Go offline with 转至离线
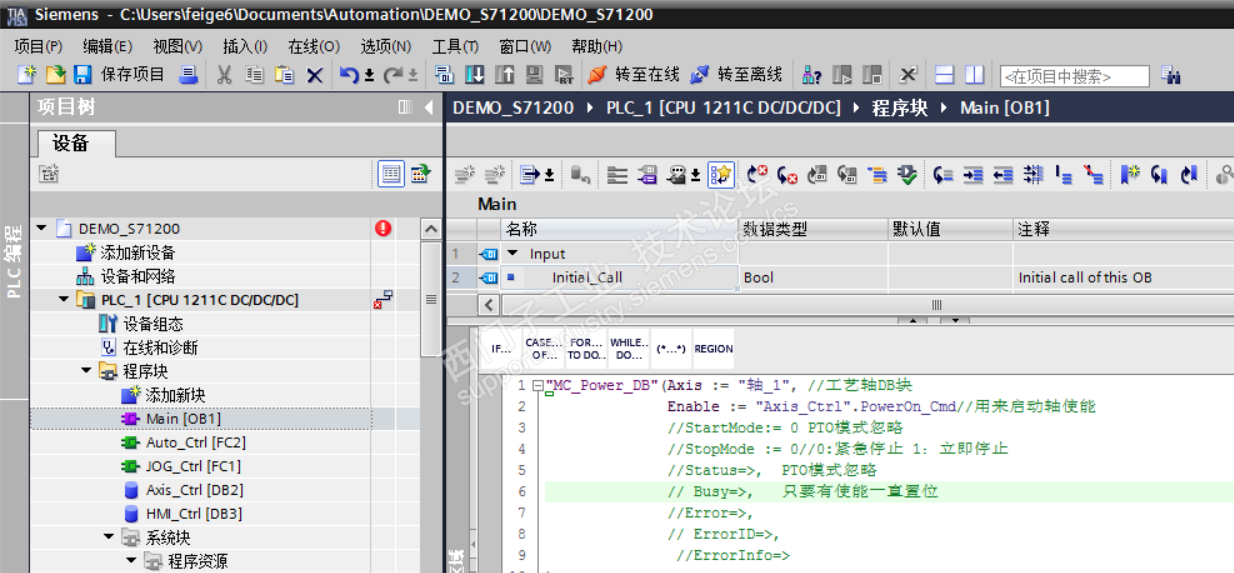Viewport: 1234px width, 573px height. pyautogui.click(x=737, y=75)
